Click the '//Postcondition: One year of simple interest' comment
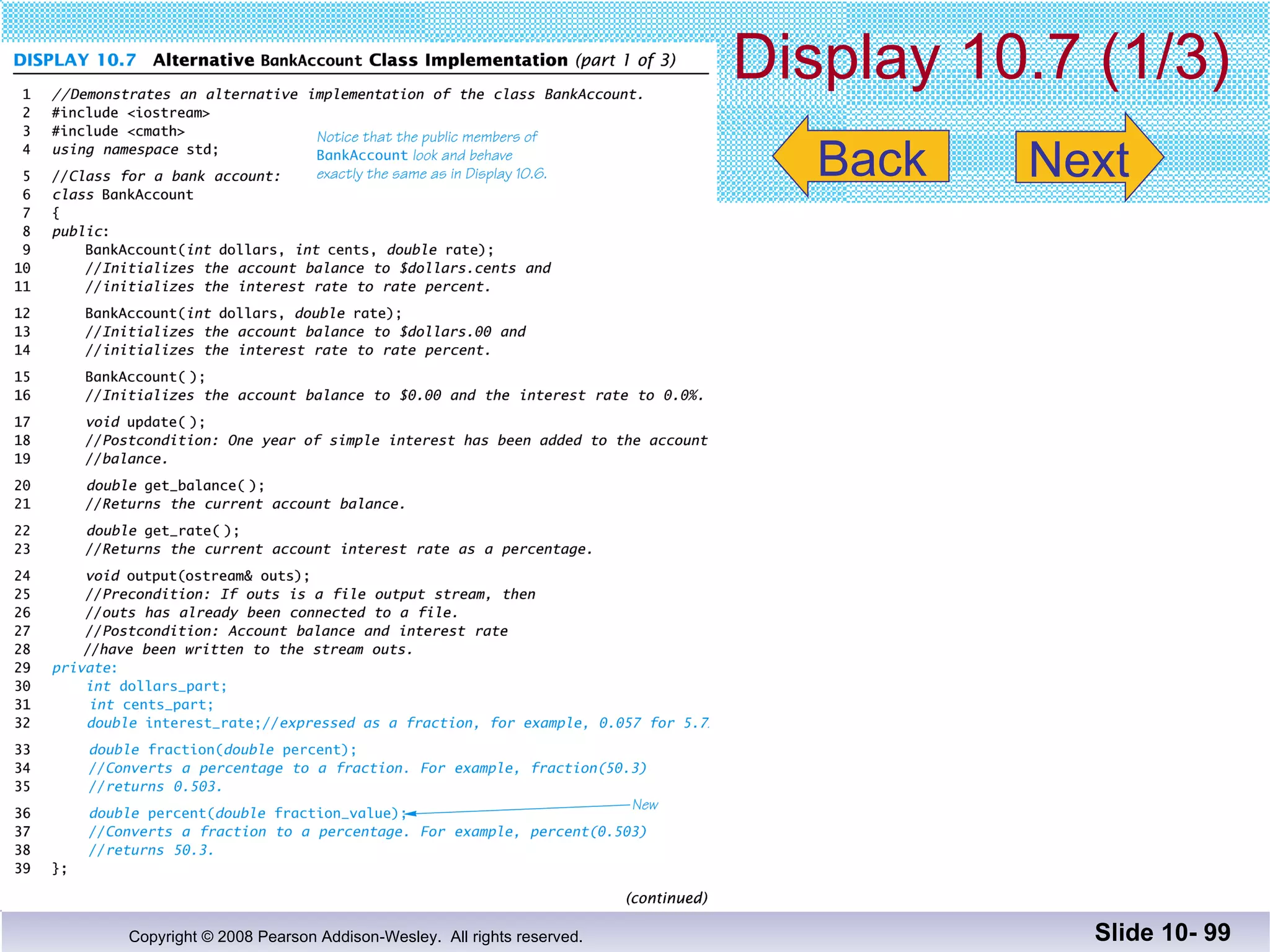The height and width of the screenshot is (952, 1270). pyautogui.click(x=396, y=441)
